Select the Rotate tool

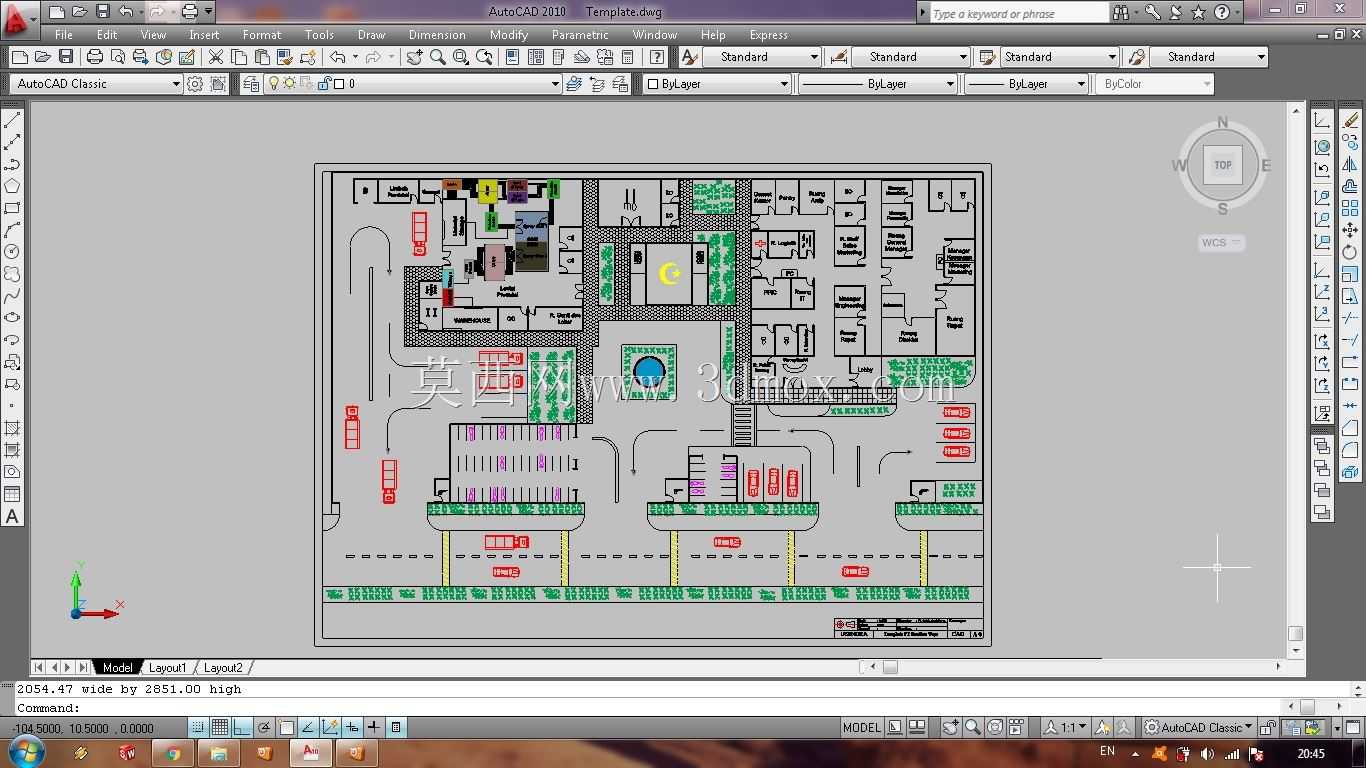pyautogui.click(x=1350, y=252)
